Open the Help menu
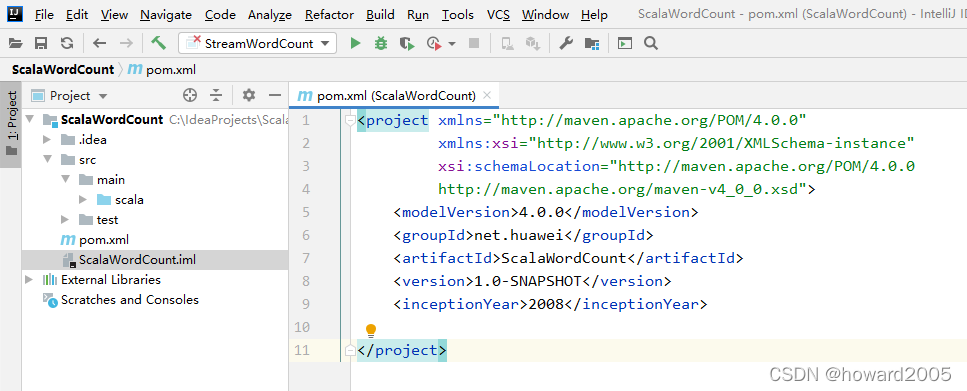 tap(595, 14)
